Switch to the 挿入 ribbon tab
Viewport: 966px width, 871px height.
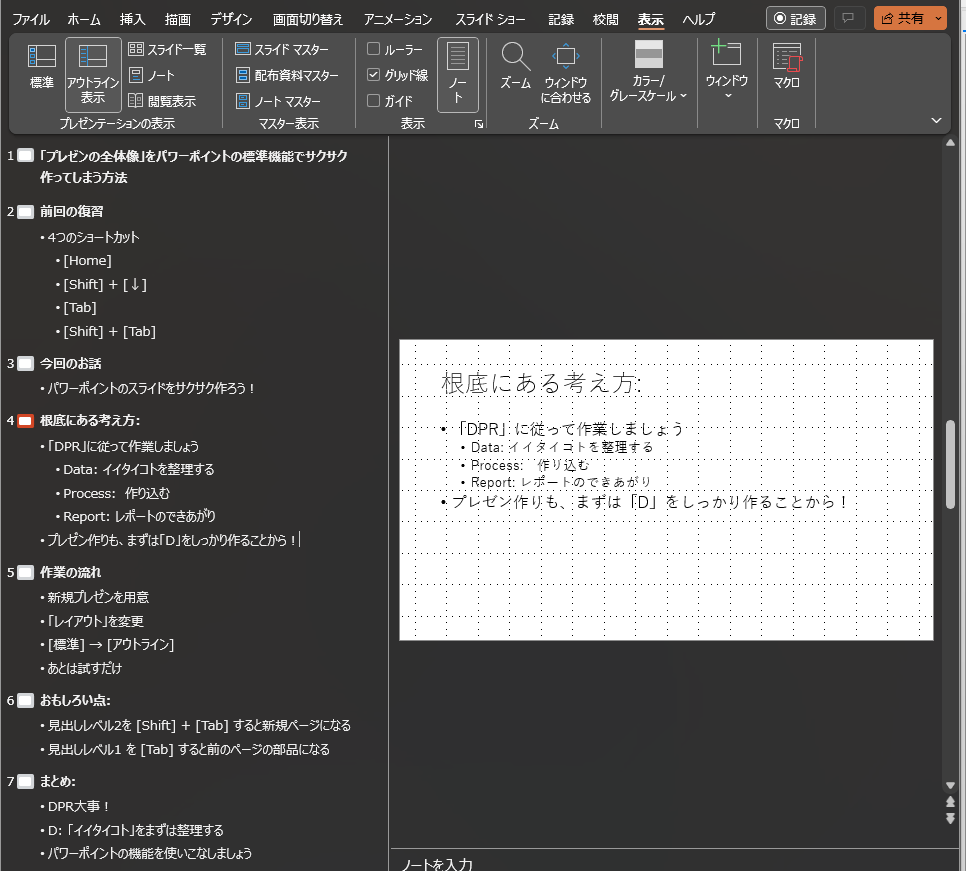[x=132, y=19]
